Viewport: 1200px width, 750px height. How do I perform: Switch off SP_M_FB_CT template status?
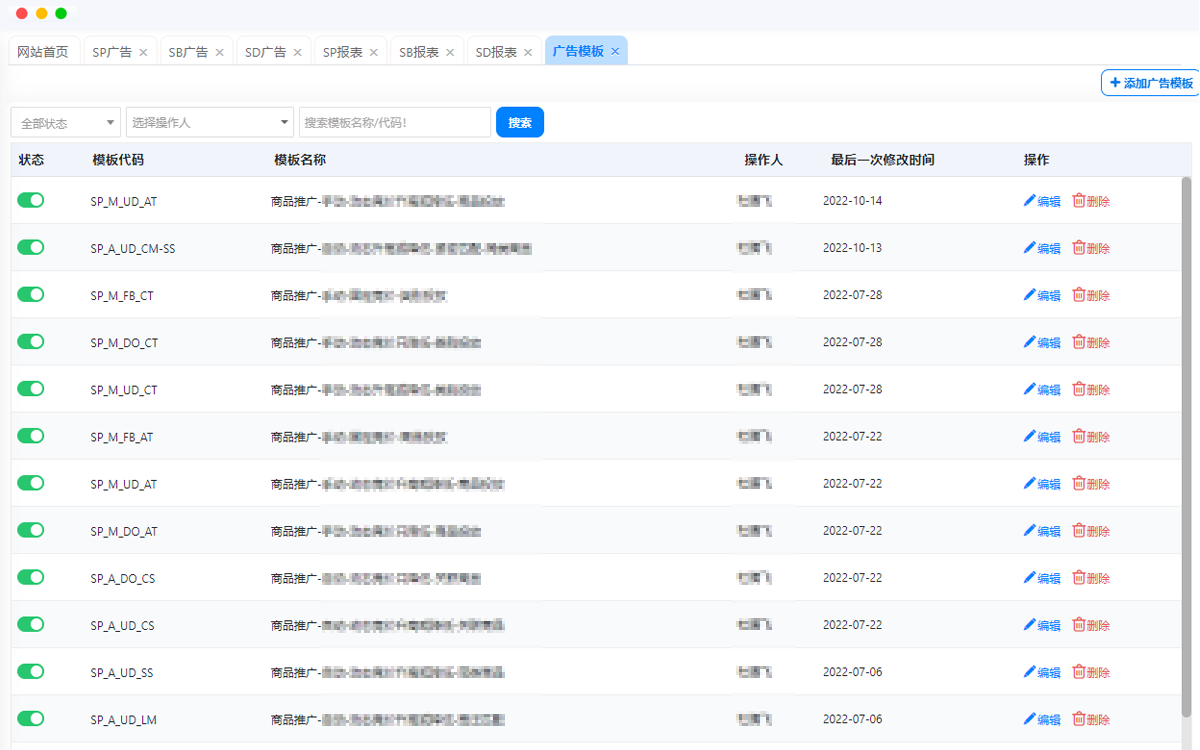point(31,294)
